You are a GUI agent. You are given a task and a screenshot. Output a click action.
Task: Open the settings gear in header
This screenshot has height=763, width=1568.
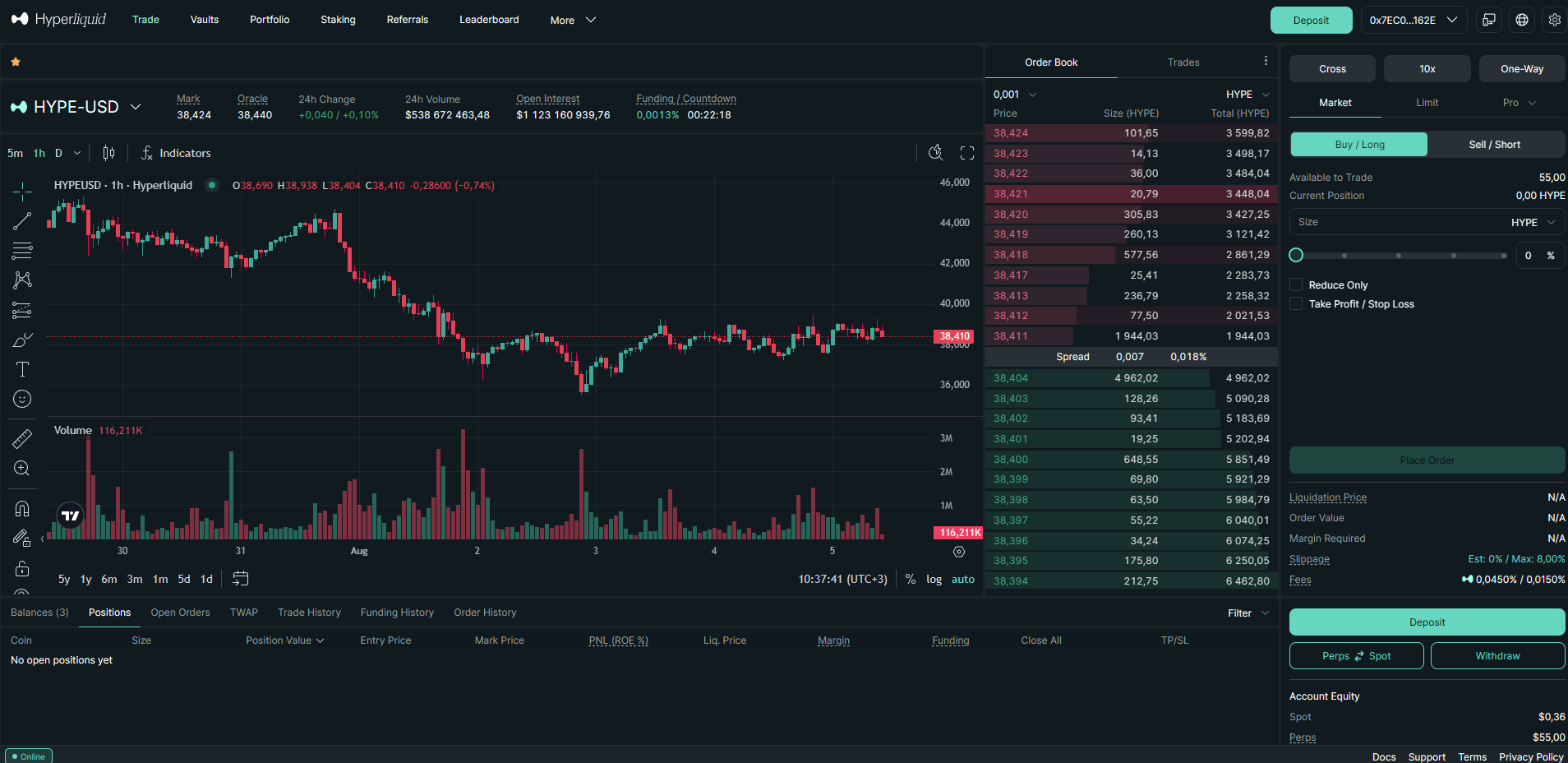pos(1555,20)
